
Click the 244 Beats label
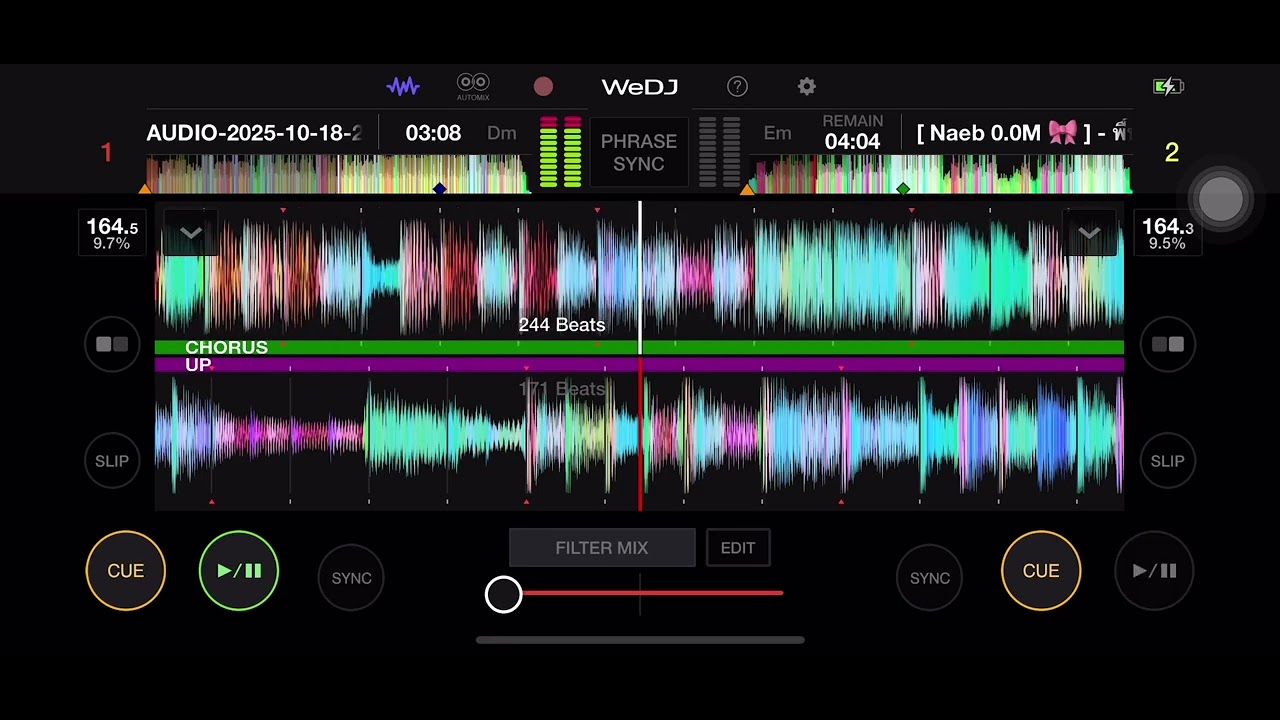(562, 325)
